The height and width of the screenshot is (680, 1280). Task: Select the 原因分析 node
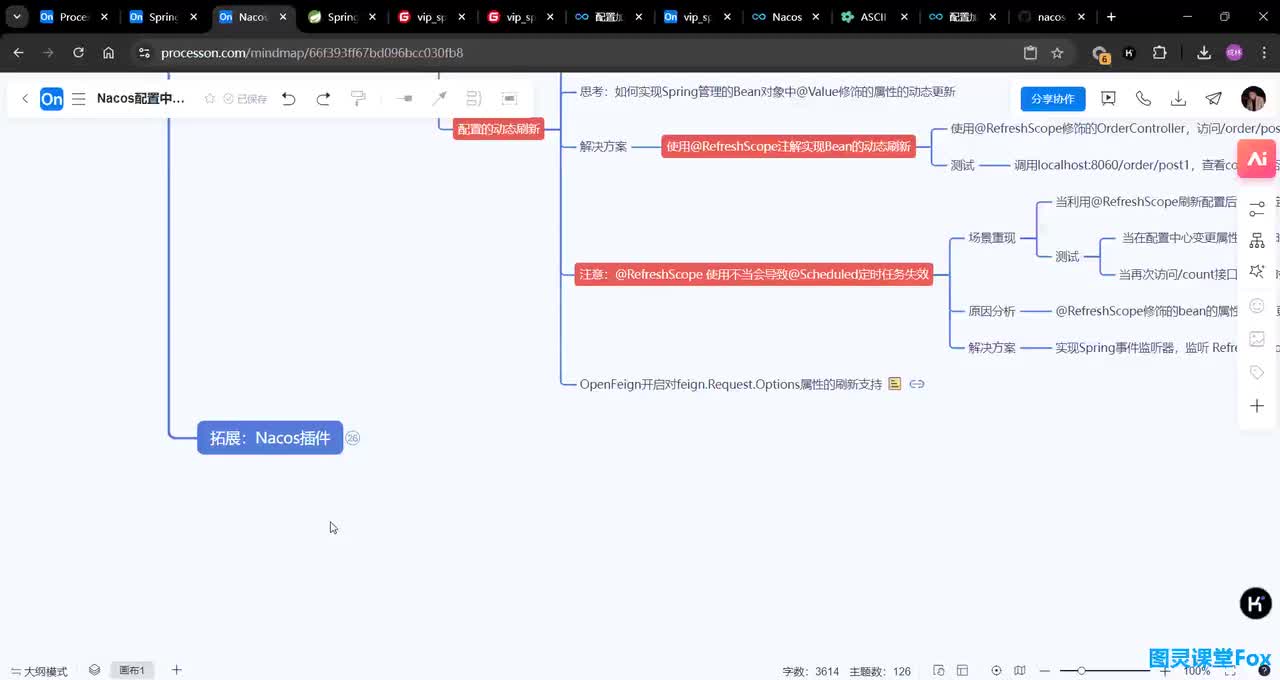click(991, 311)
